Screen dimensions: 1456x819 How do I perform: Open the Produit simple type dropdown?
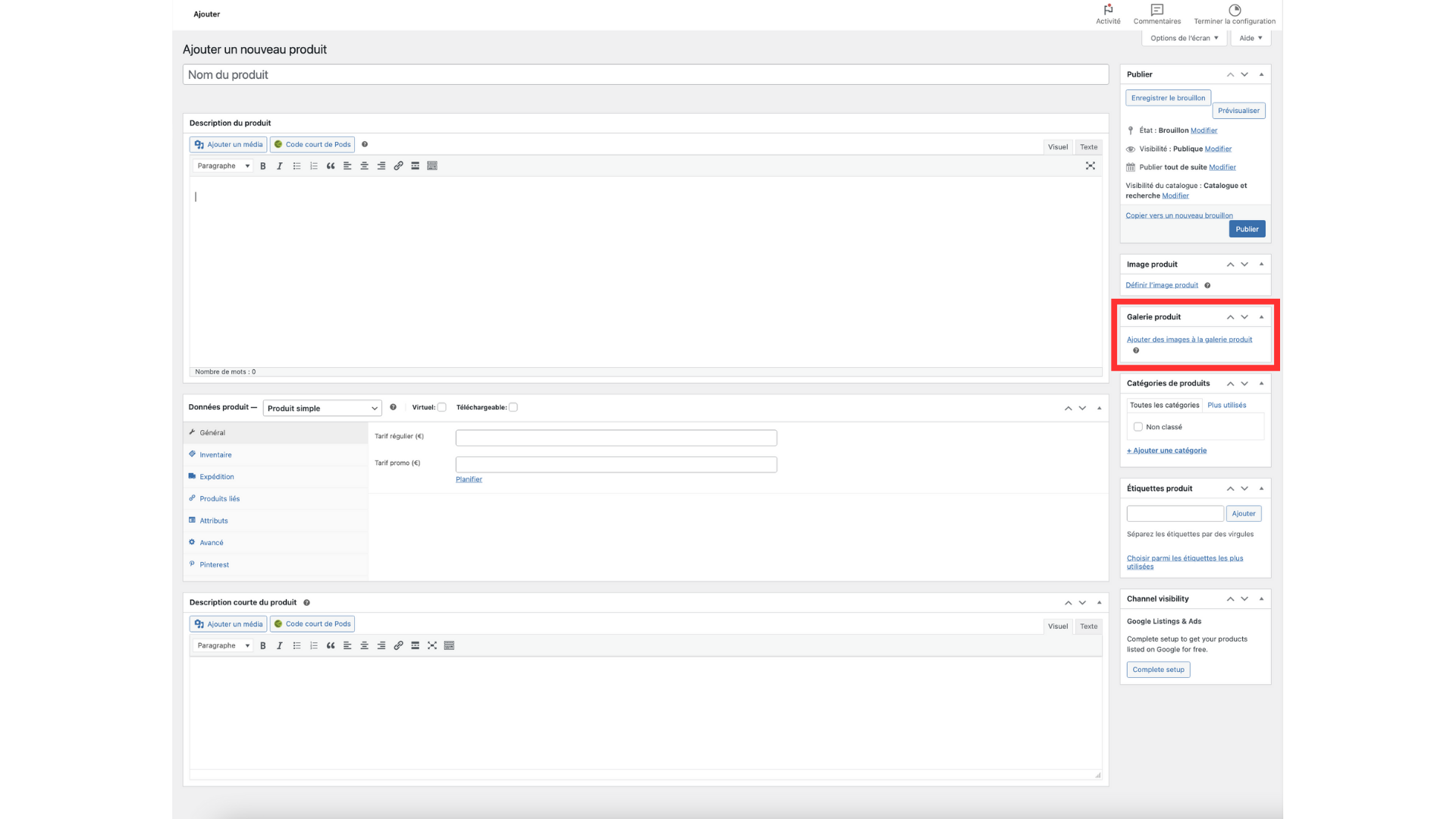322,408
